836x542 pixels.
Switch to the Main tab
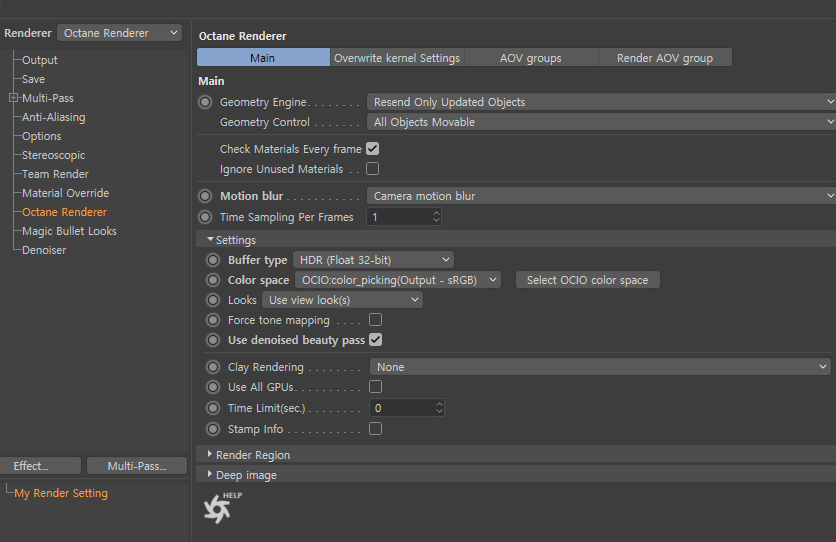pyautogui.click(x=263, y=58)
